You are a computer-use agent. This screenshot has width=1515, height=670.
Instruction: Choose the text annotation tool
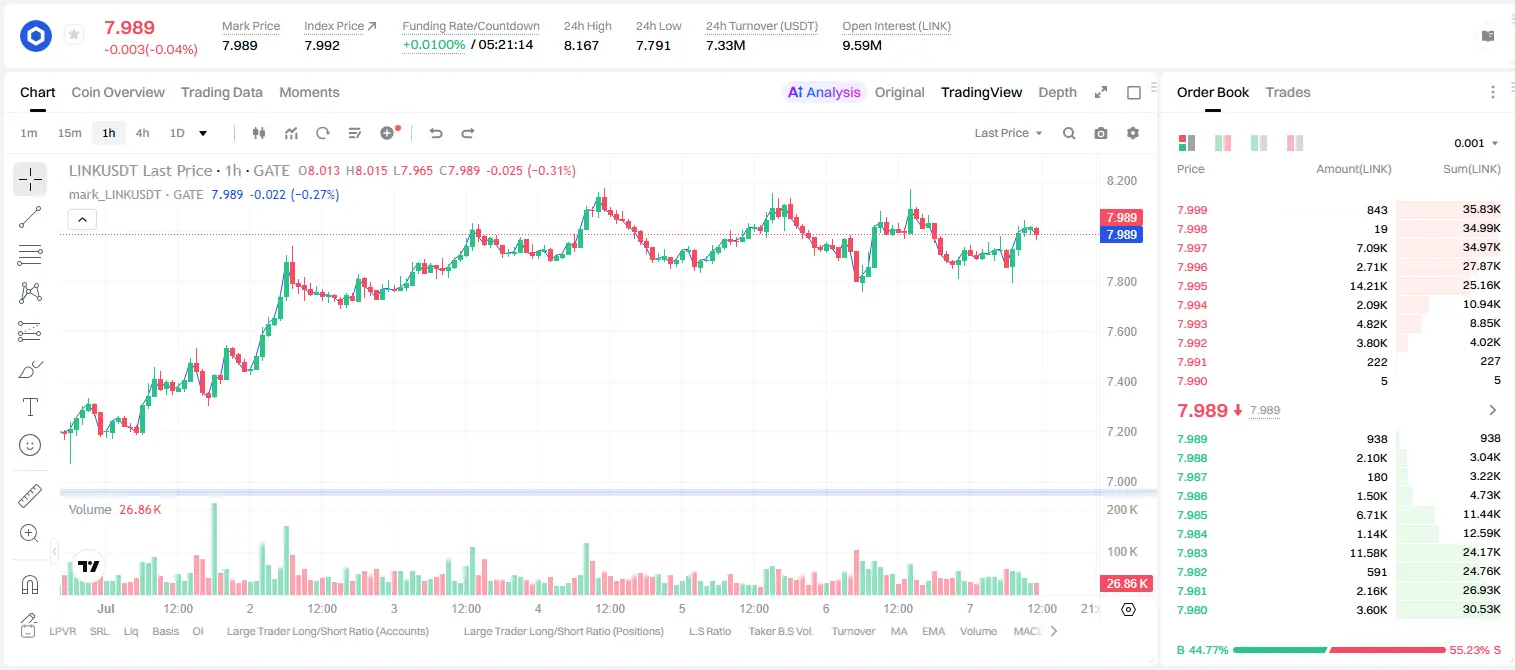point(30,407)
